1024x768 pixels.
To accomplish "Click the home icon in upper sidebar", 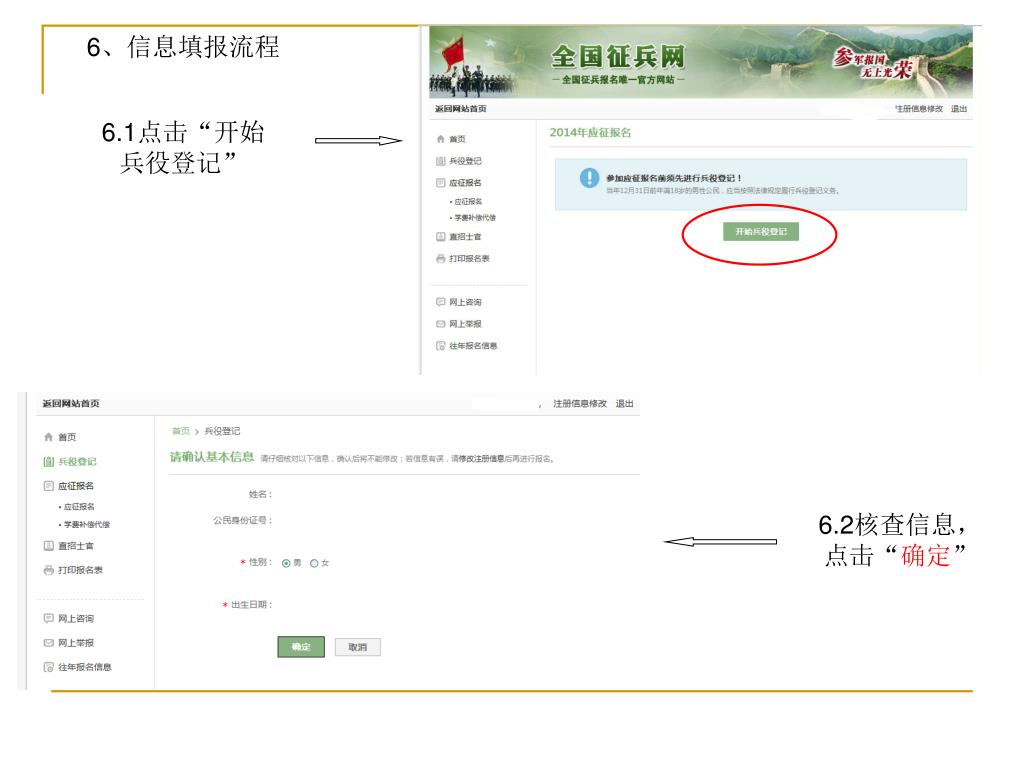I will tap(440, 139).
